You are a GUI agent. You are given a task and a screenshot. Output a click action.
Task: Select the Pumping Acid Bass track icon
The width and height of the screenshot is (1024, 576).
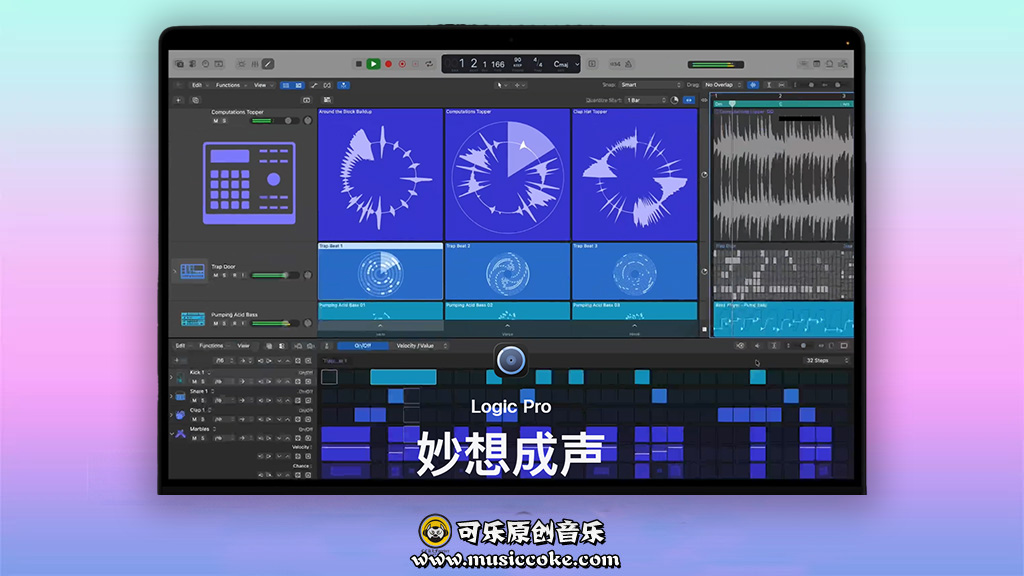(x=193, y=319)
